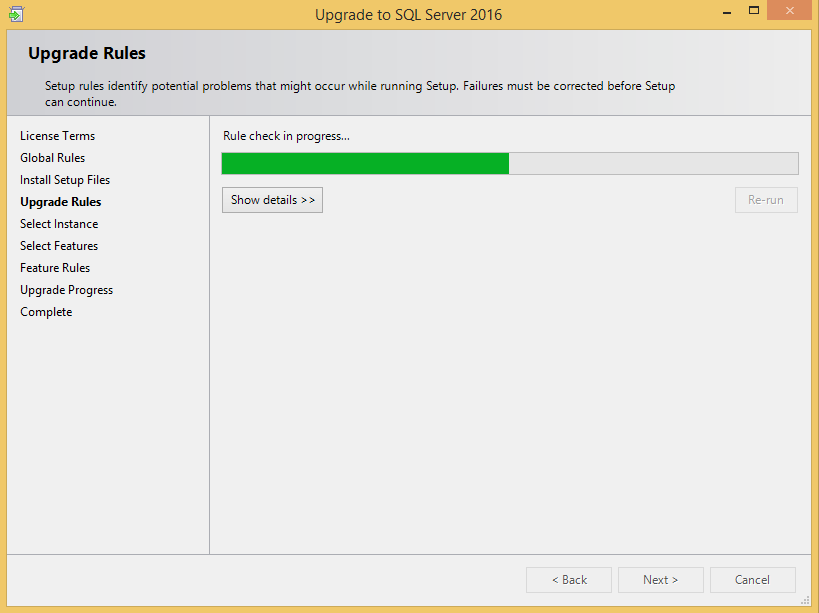819x613 pixels.
Task: Go back with the Back button
Action: click(x=569, y=580)
